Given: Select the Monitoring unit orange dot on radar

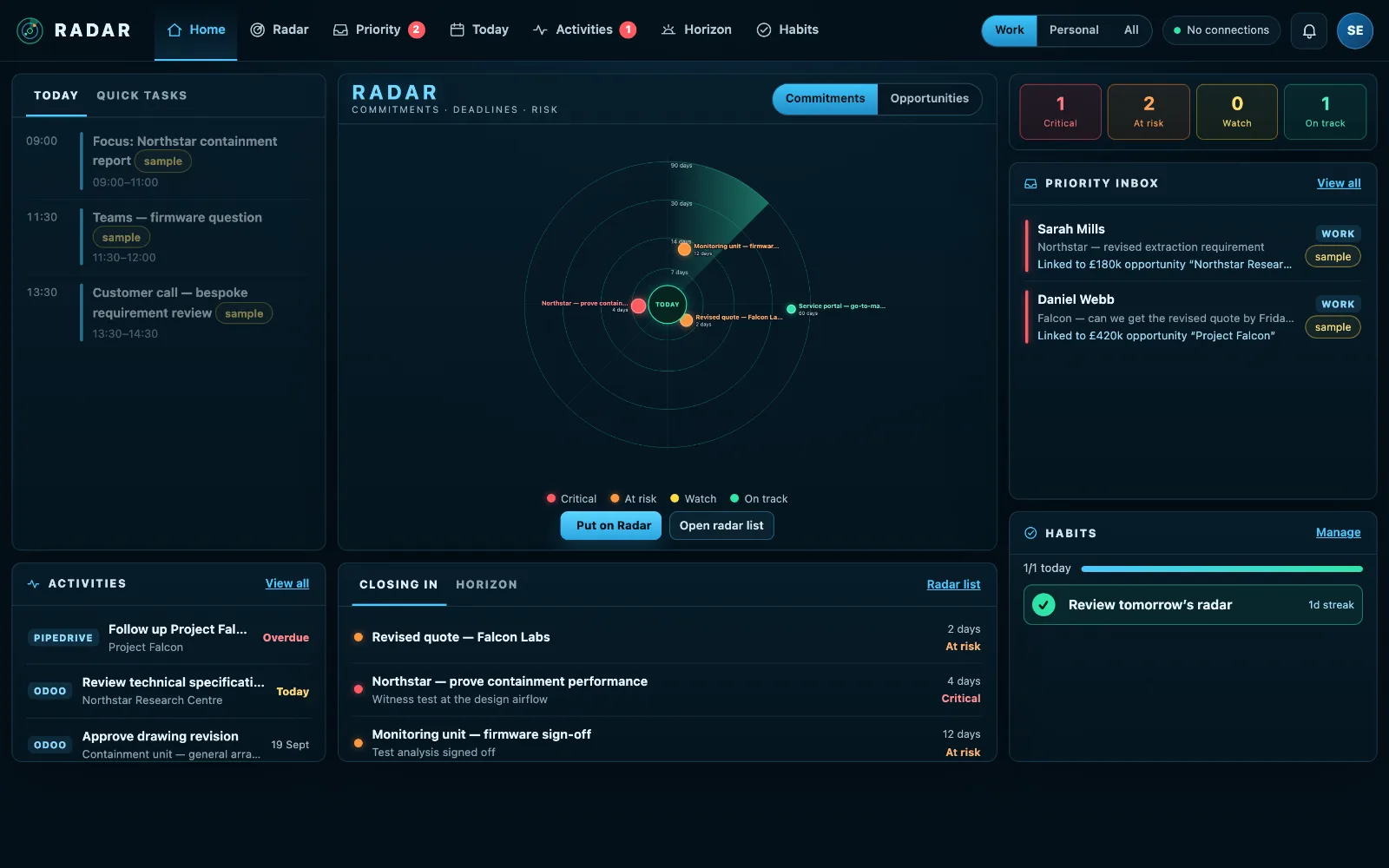Looking at the screenshot, I should (684, 249).
